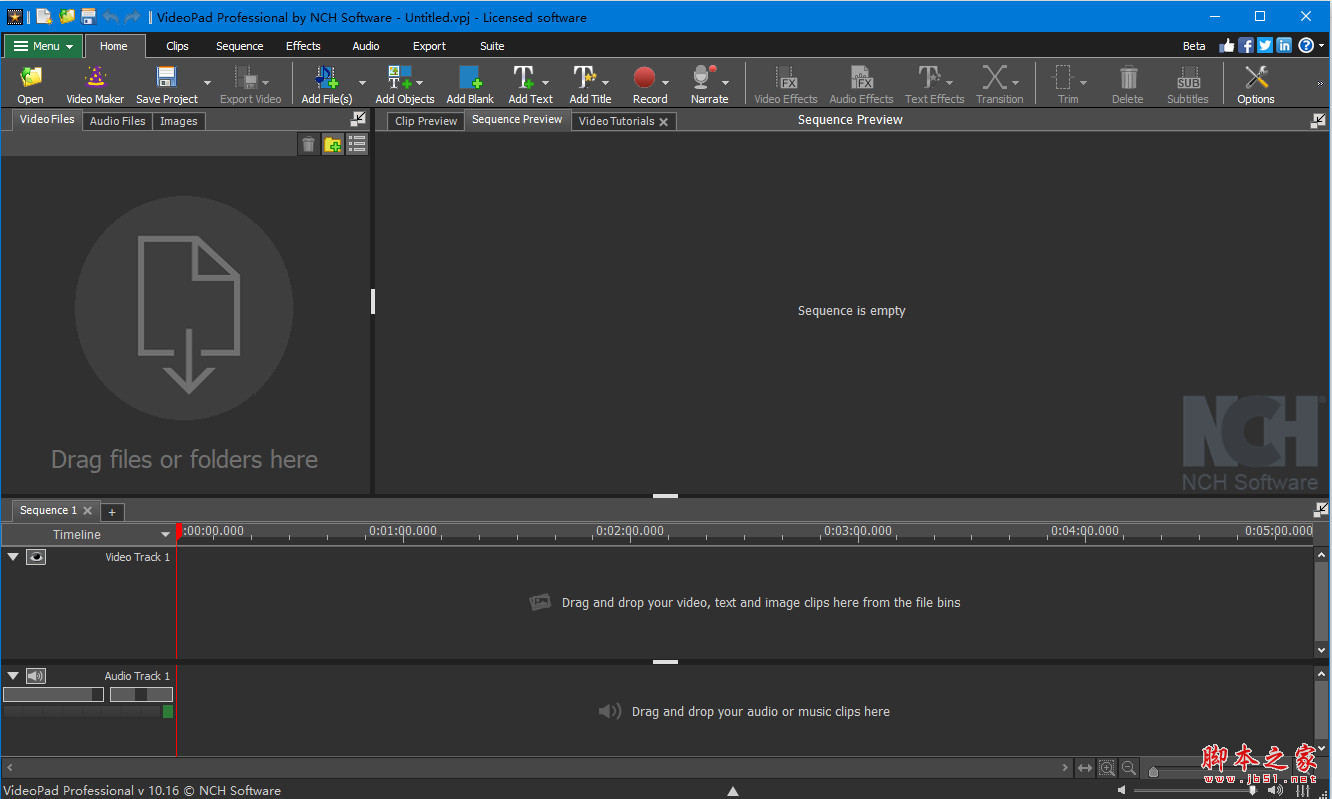Switch to the Audio ribbon tab

(366, 46)
